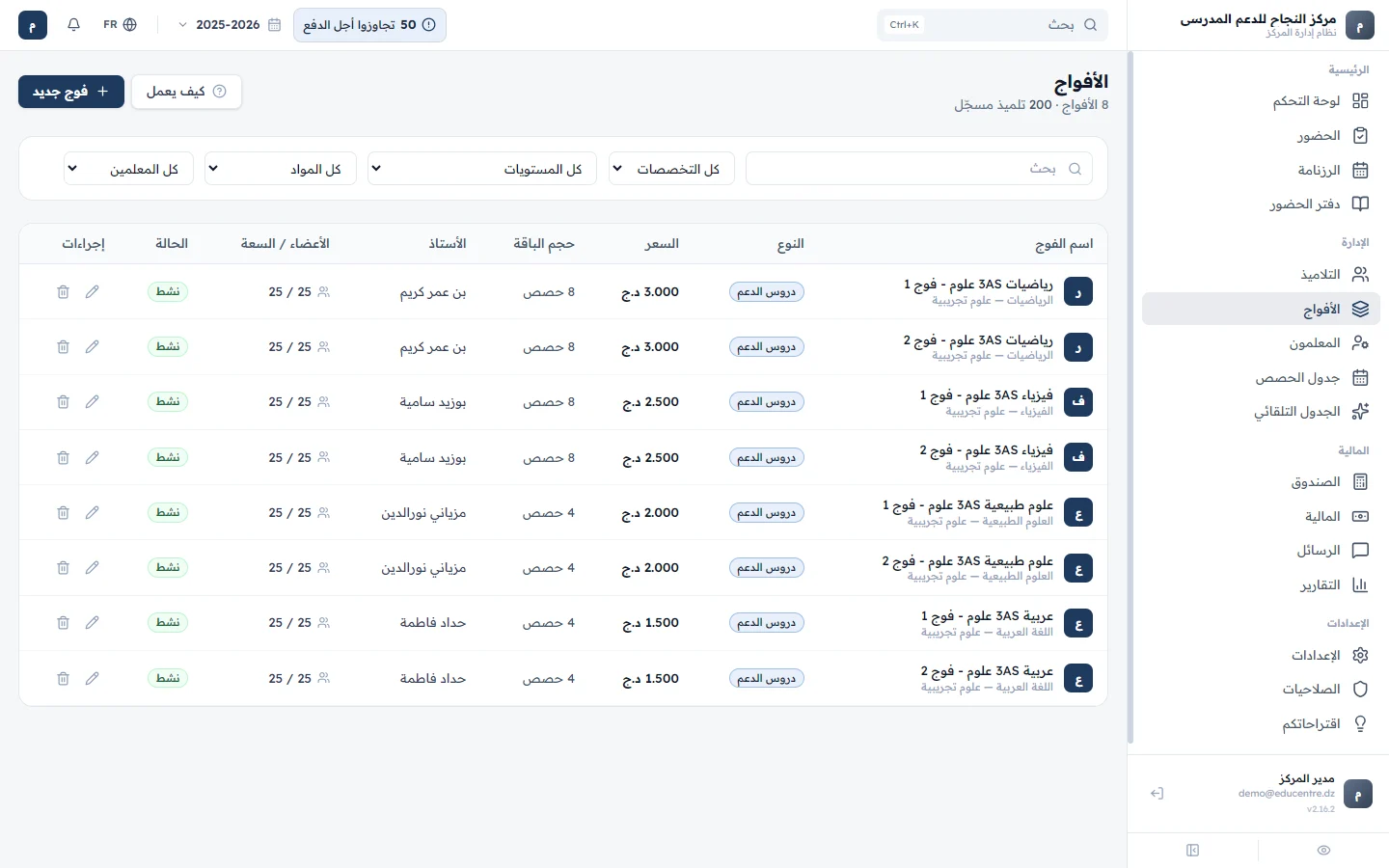This screenshot has height=868, width=1389.
Task: Click the بحث field in the filter bar
Action: pos(920,169)
